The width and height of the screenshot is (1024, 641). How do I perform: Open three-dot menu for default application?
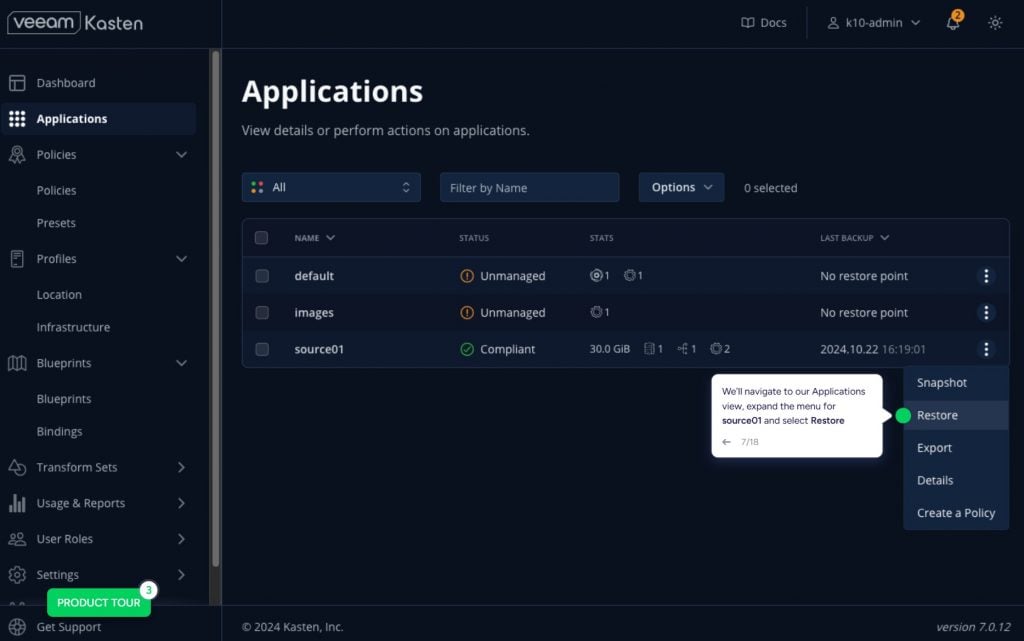tap(986, 276)
